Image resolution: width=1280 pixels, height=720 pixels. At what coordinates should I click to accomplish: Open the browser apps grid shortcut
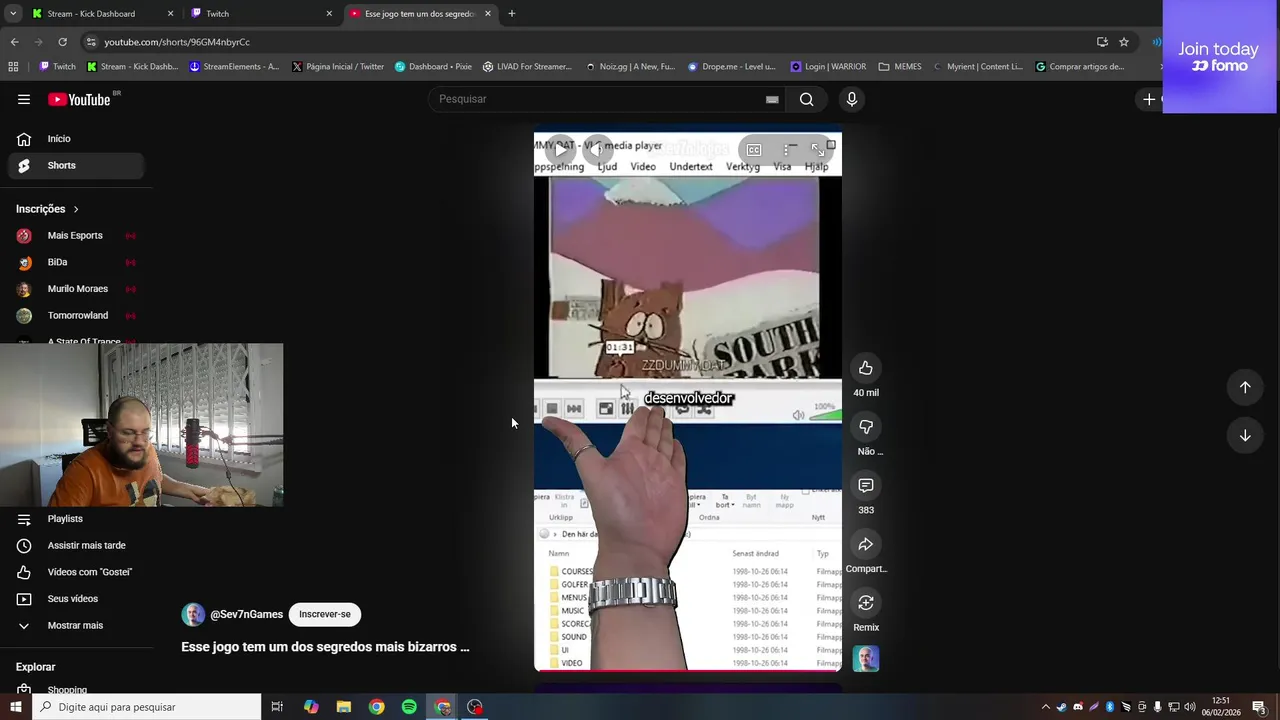(13, 67)
